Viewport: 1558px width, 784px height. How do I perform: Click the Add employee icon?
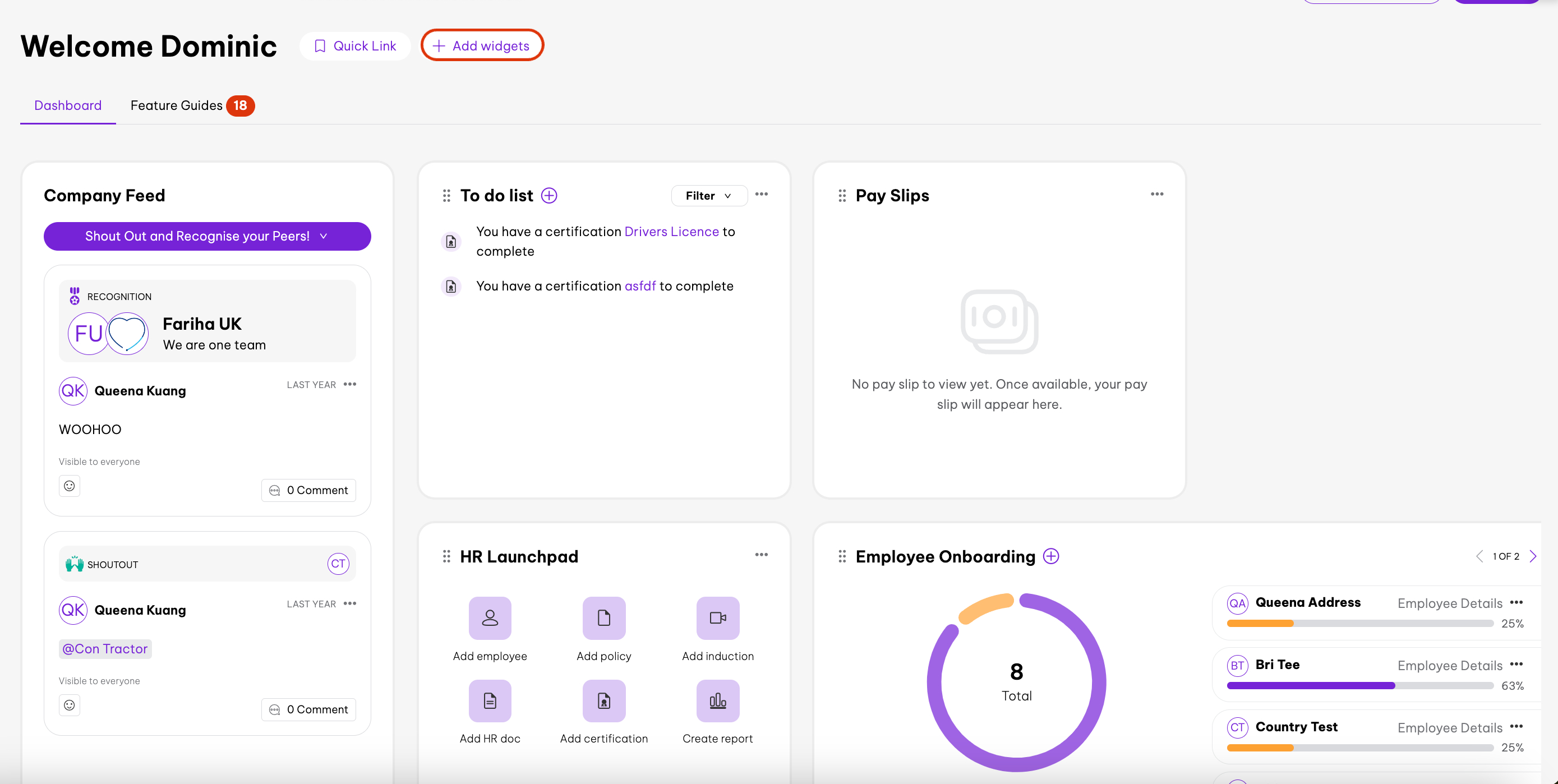click(x=489, y=617)
